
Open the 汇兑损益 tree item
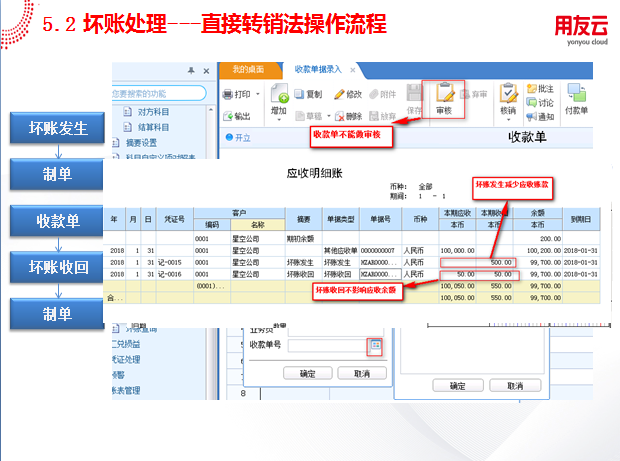(126, 344)
